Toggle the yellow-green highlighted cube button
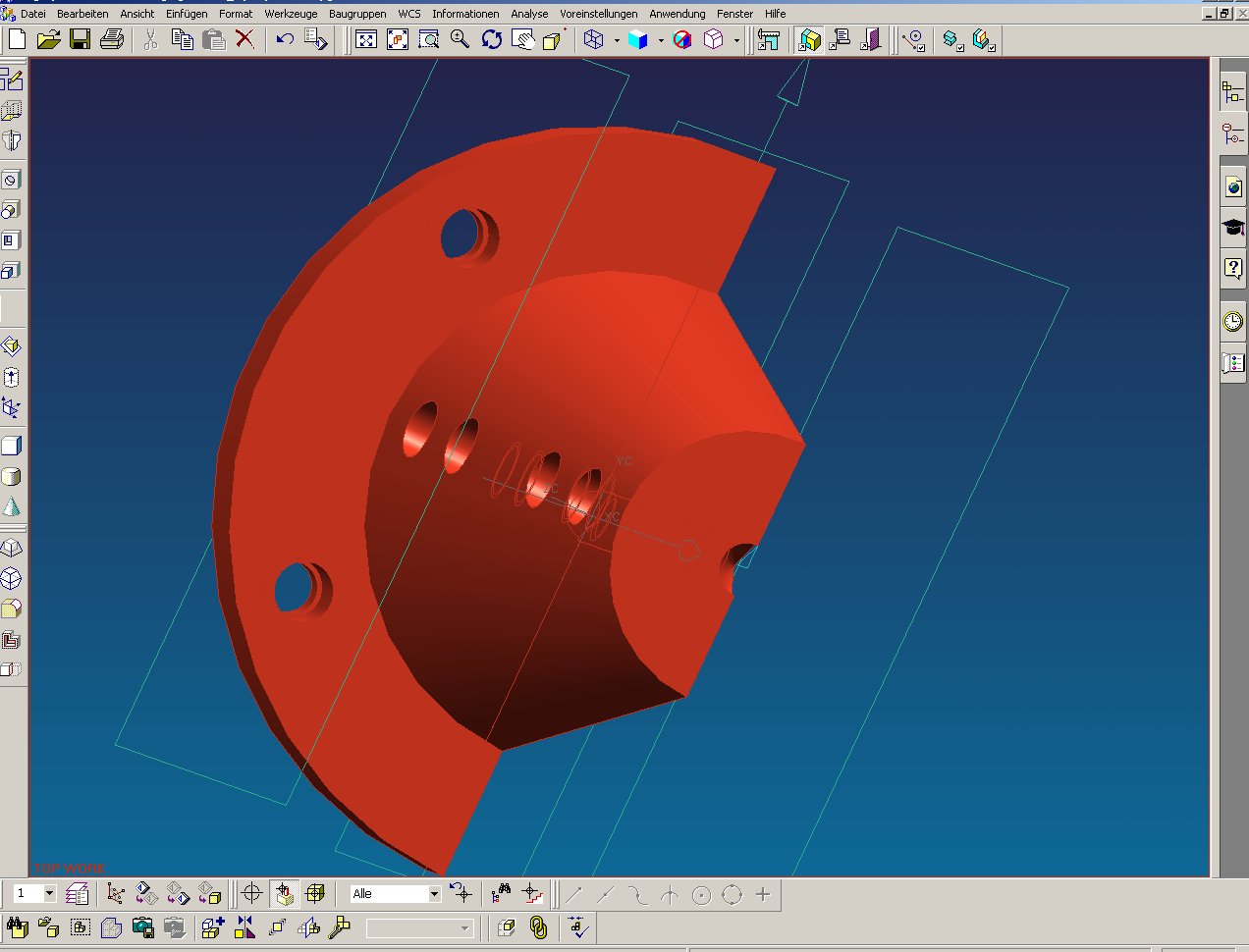This screenshot has width=1249, height=952. (x=809, y=39)
